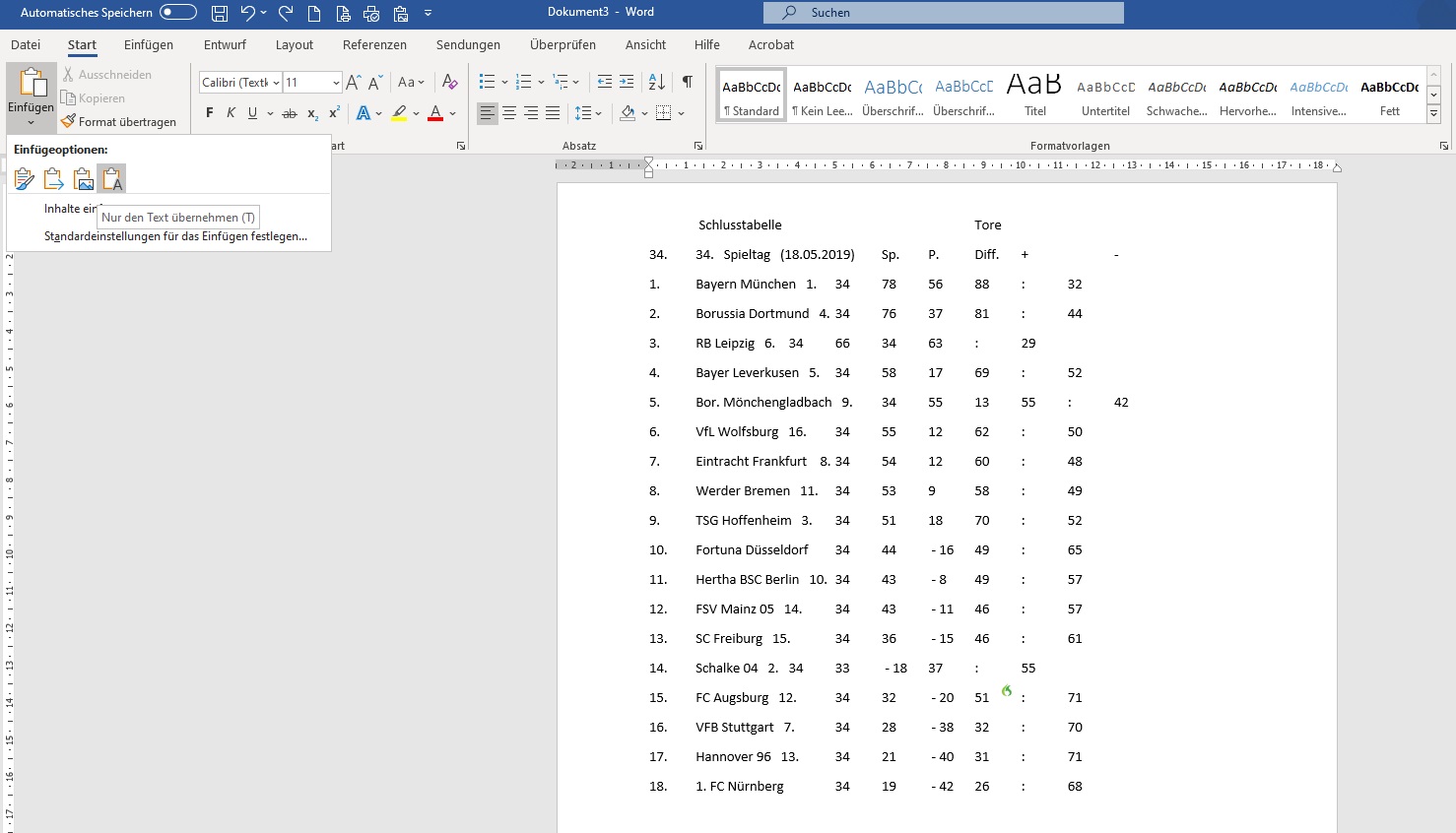The height and width of the screenshot is (833, 1456).
Task: Click the paste options smart tag in document
Action: [1007, 691]
